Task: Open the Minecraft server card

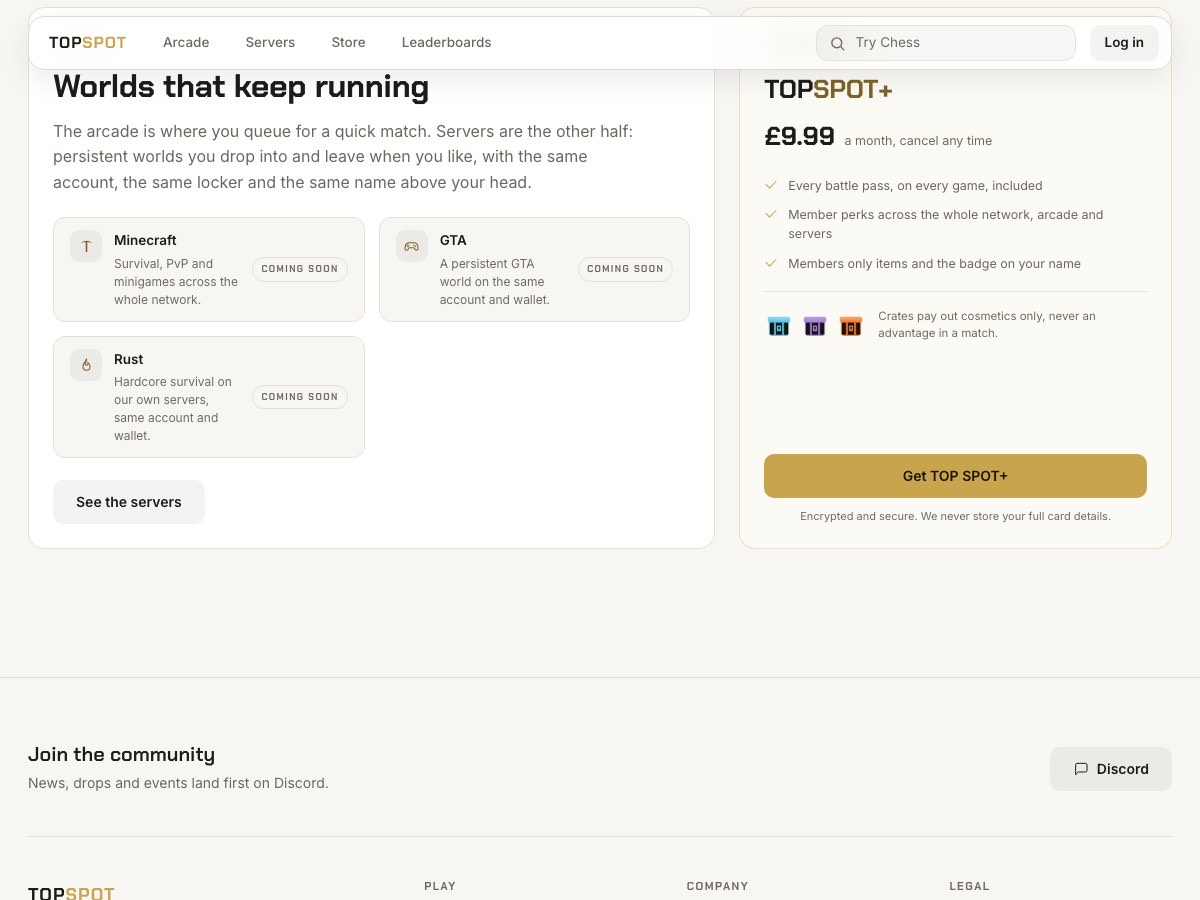Action: click(209, 270)
